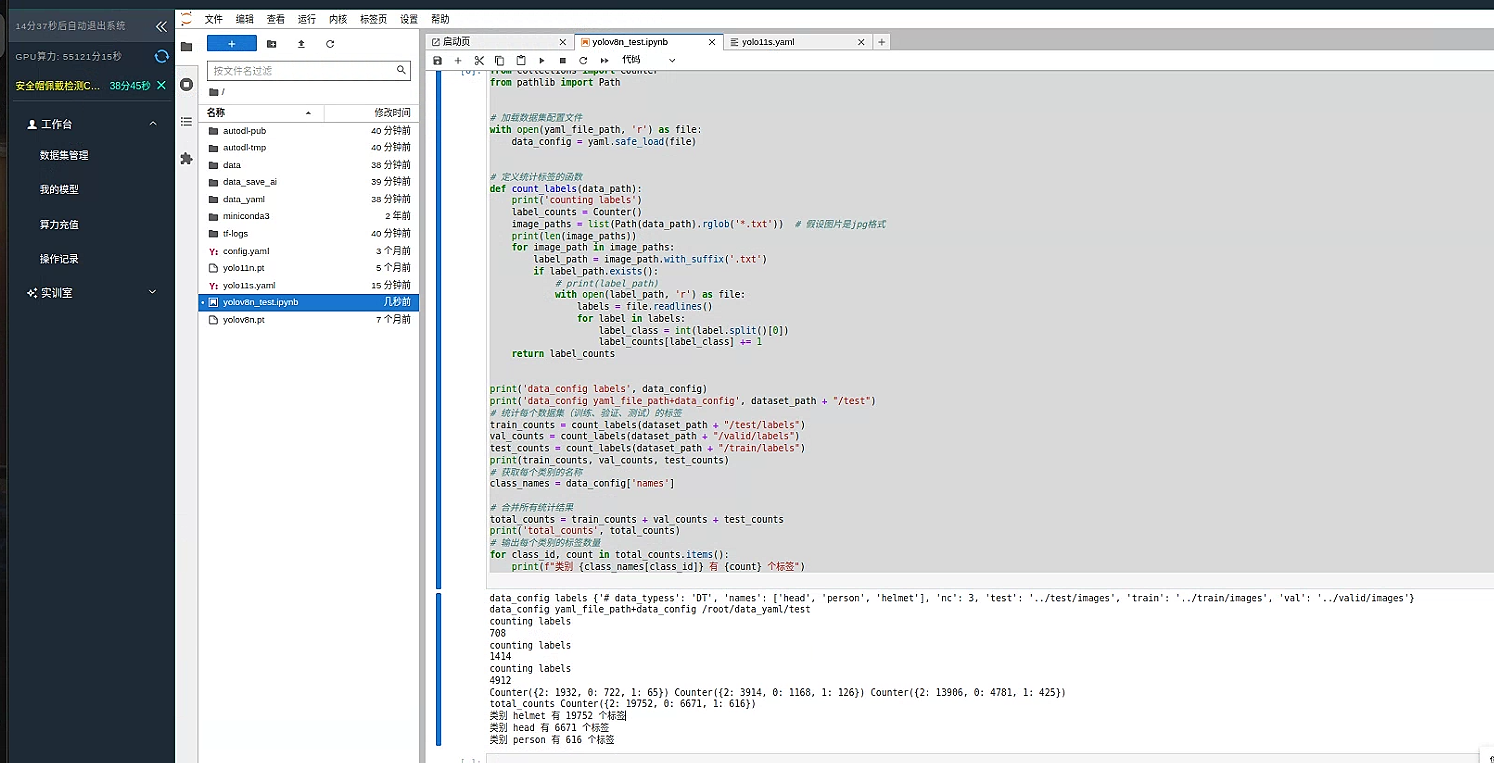
Task: Restart the kernel
Action: tap(583, 60)
